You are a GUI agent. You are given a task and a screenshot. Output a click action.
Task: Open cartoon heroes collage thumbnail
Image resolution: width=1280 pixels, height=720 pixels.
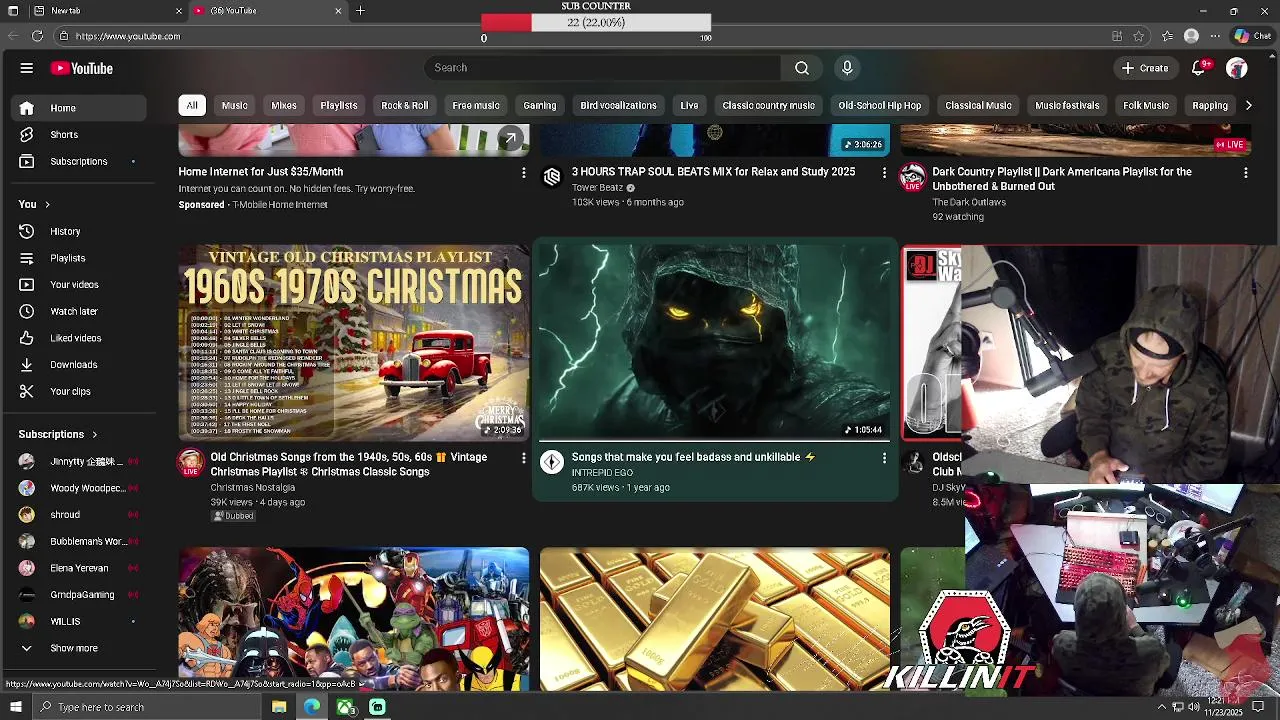click(x=354, y=619)
